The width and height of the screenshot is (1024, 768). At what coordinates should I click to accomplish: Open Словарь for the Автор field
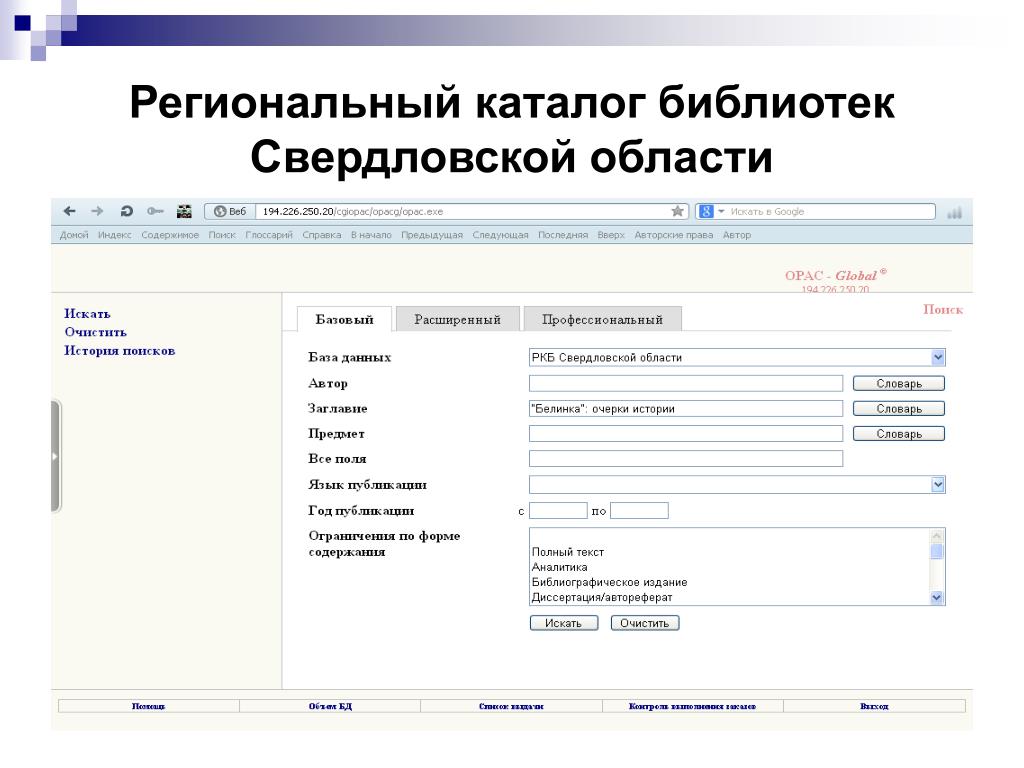coord(899,384)
